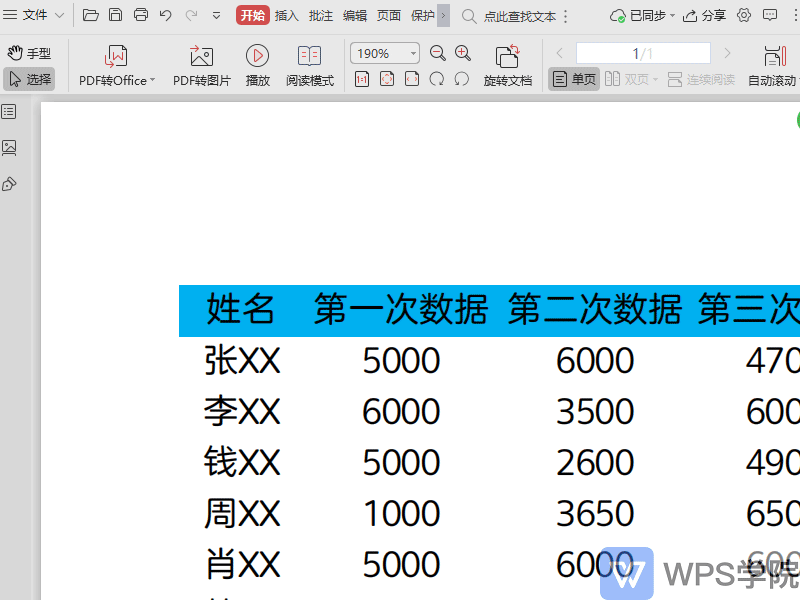Click the name 钱XX

tap(242, 462)
